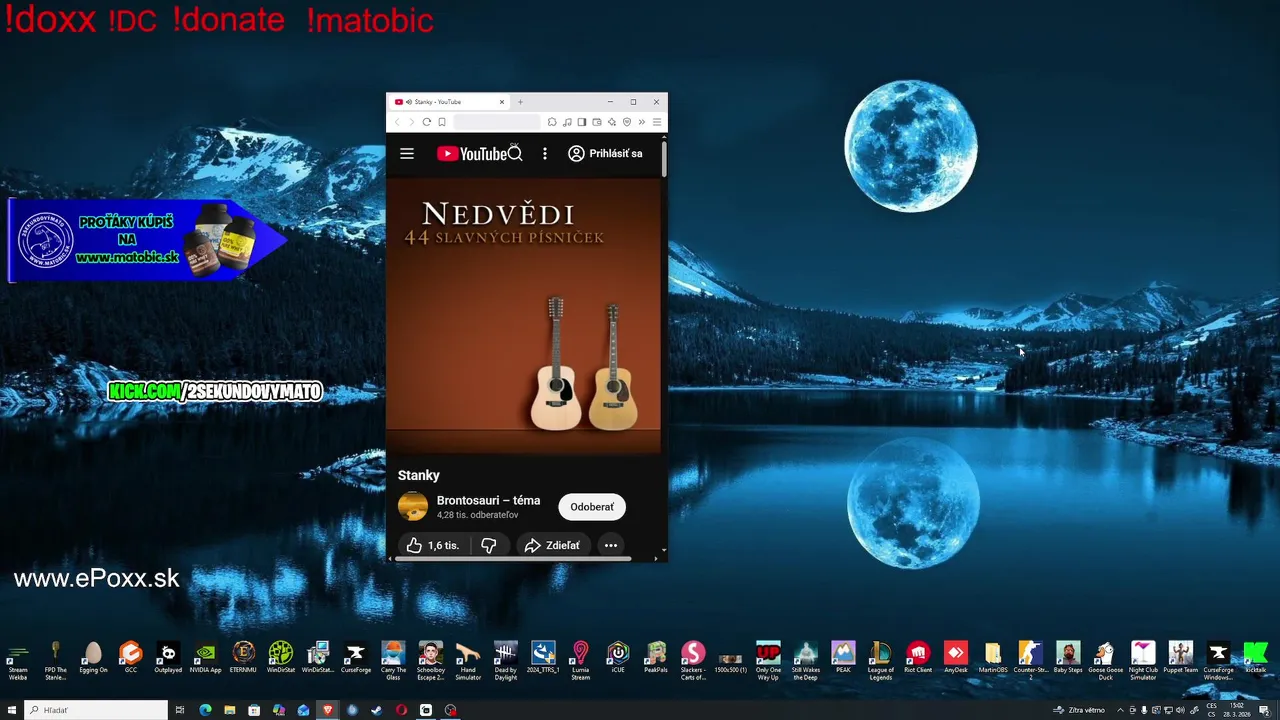This screenshot has width=1280, height=720.
Task: Open Lumia Stream desktop shortcut
Action: click(x=581, y=660)
